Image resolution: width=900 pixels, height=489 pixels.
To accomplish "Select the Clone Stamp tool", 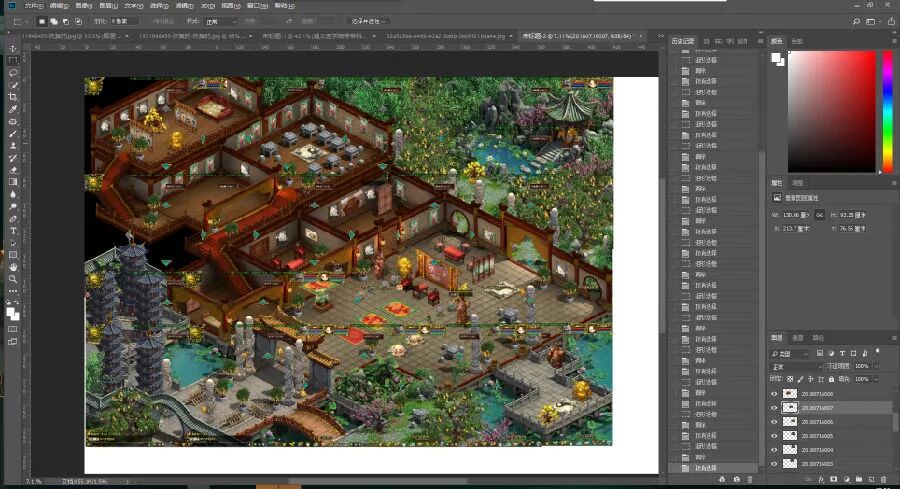I will coord(13,146).
